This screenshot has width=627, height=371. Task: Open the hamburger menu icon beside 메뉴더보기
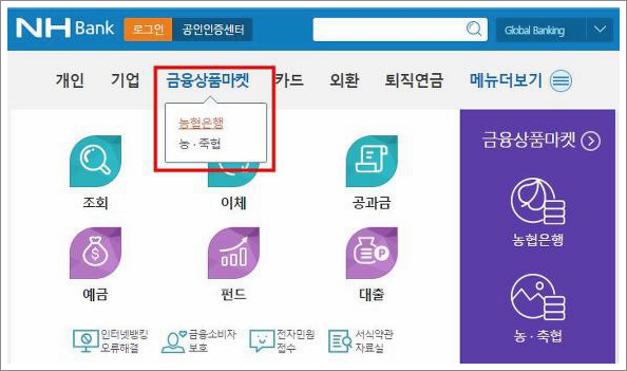[561, 81]
